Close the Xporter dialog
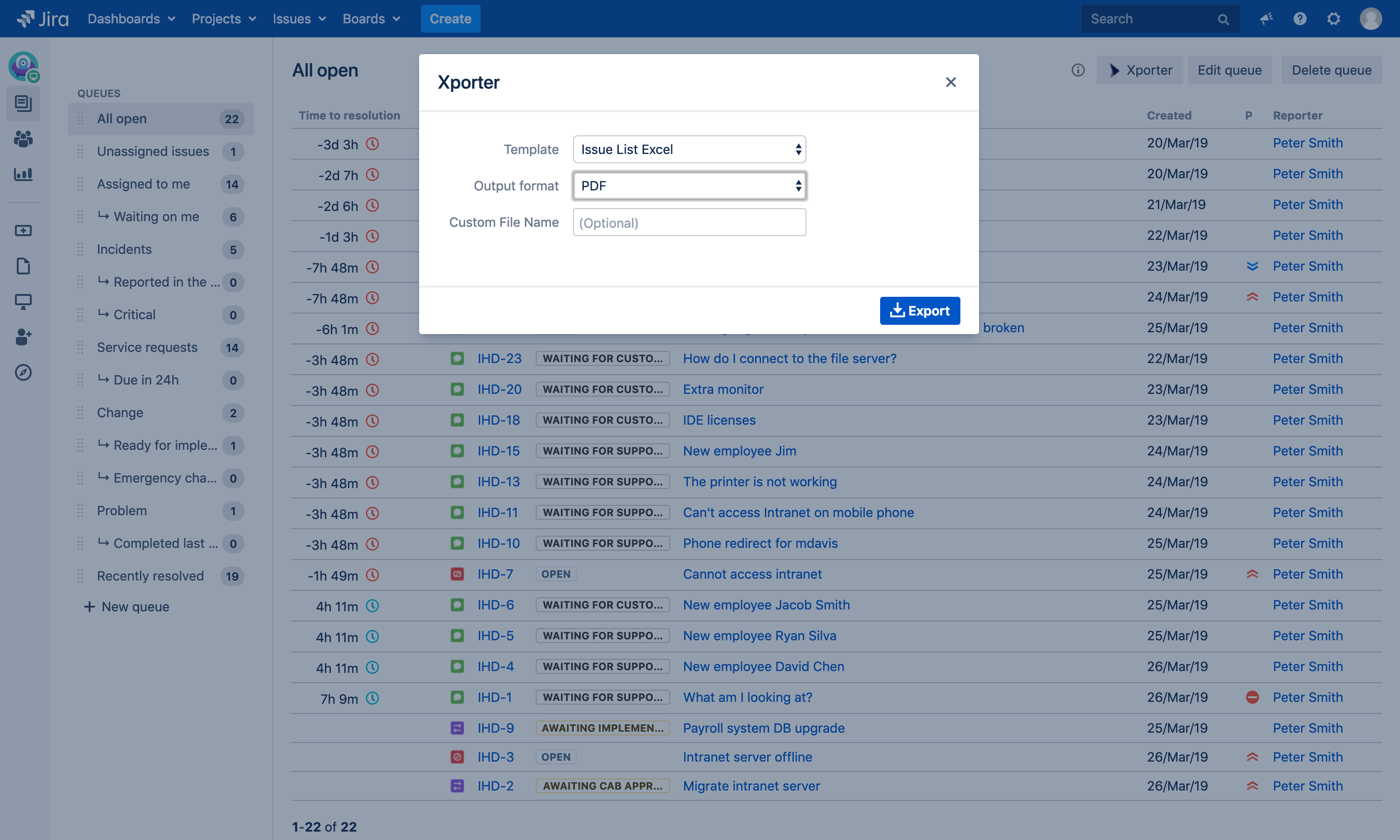 [950, 83]
